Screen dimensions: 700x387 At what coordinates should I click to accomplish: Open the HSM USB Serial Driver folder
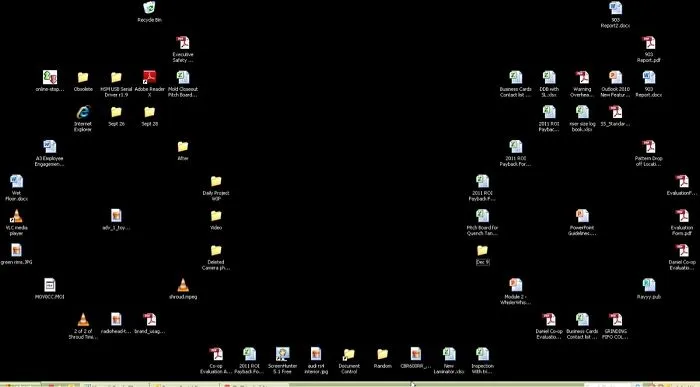116,77
